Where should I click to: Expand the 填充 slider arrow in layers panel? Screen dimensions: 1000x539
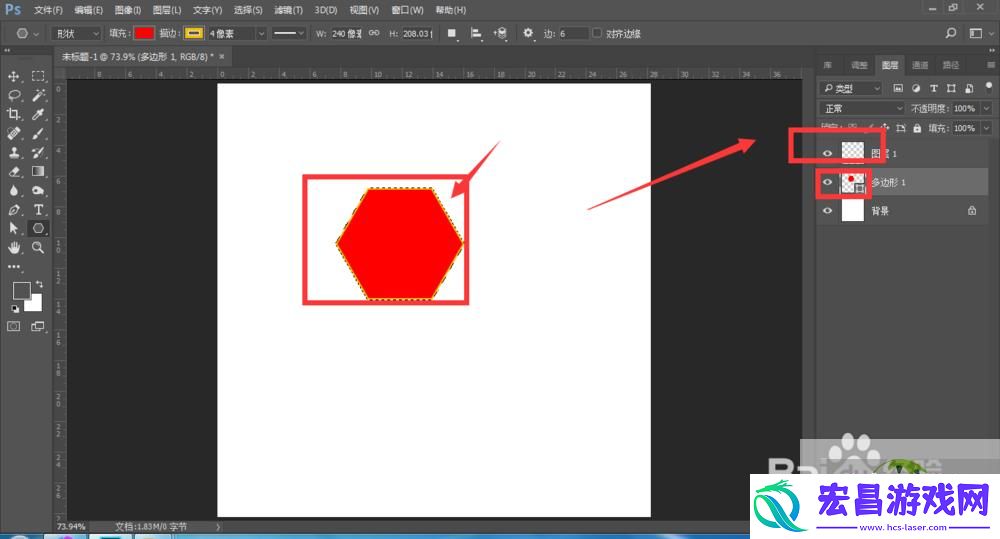point(986,128)
